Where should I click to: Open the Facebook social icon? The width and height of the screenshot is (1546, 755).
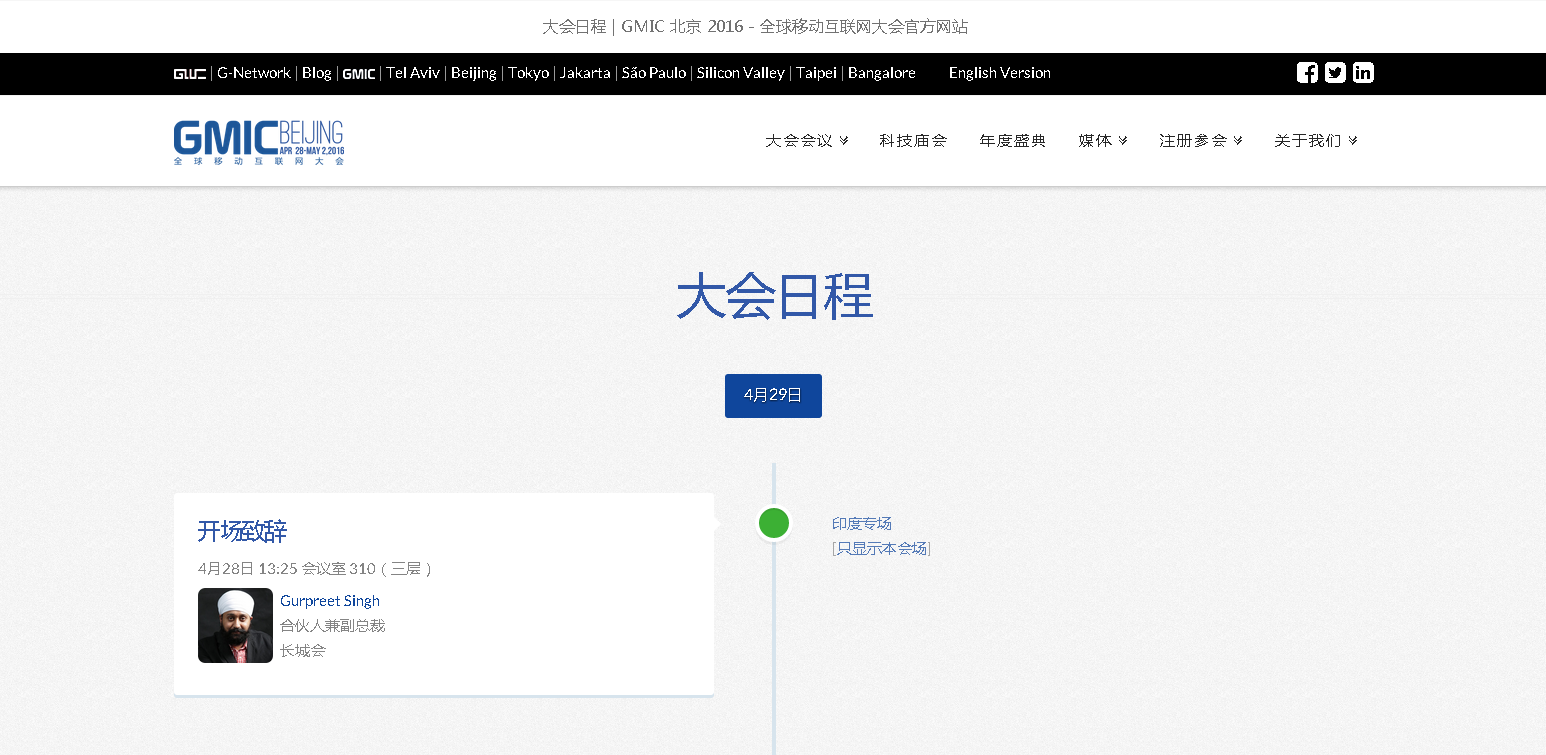click(x=1307, y=73)
